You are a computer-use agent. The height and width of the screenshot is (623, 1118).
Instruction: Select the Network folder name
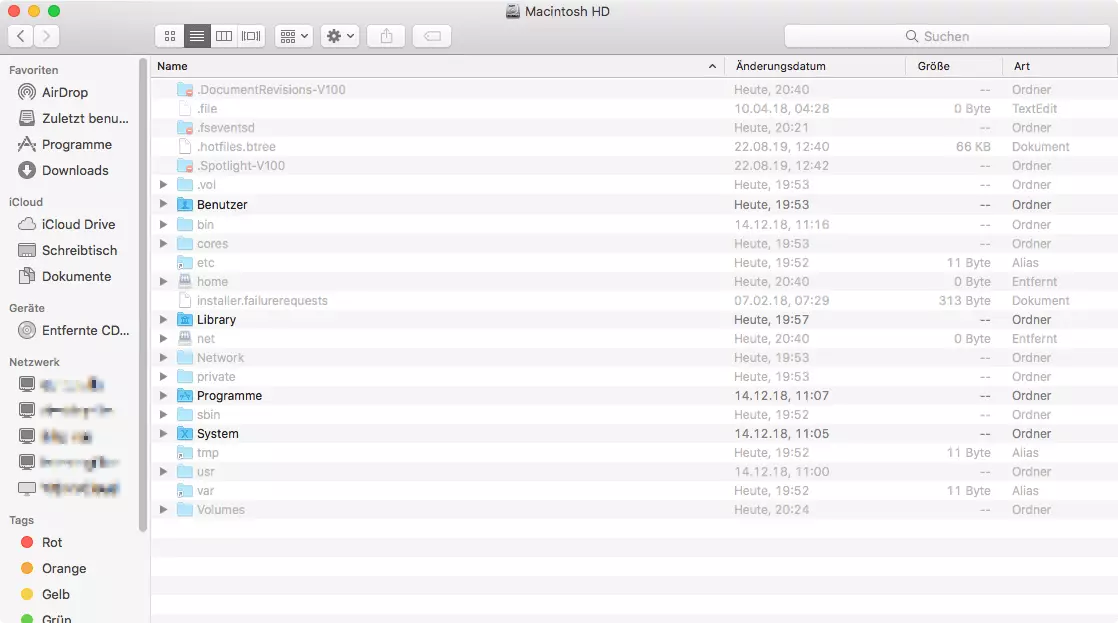pyautogui.click(x=220, y=358)
